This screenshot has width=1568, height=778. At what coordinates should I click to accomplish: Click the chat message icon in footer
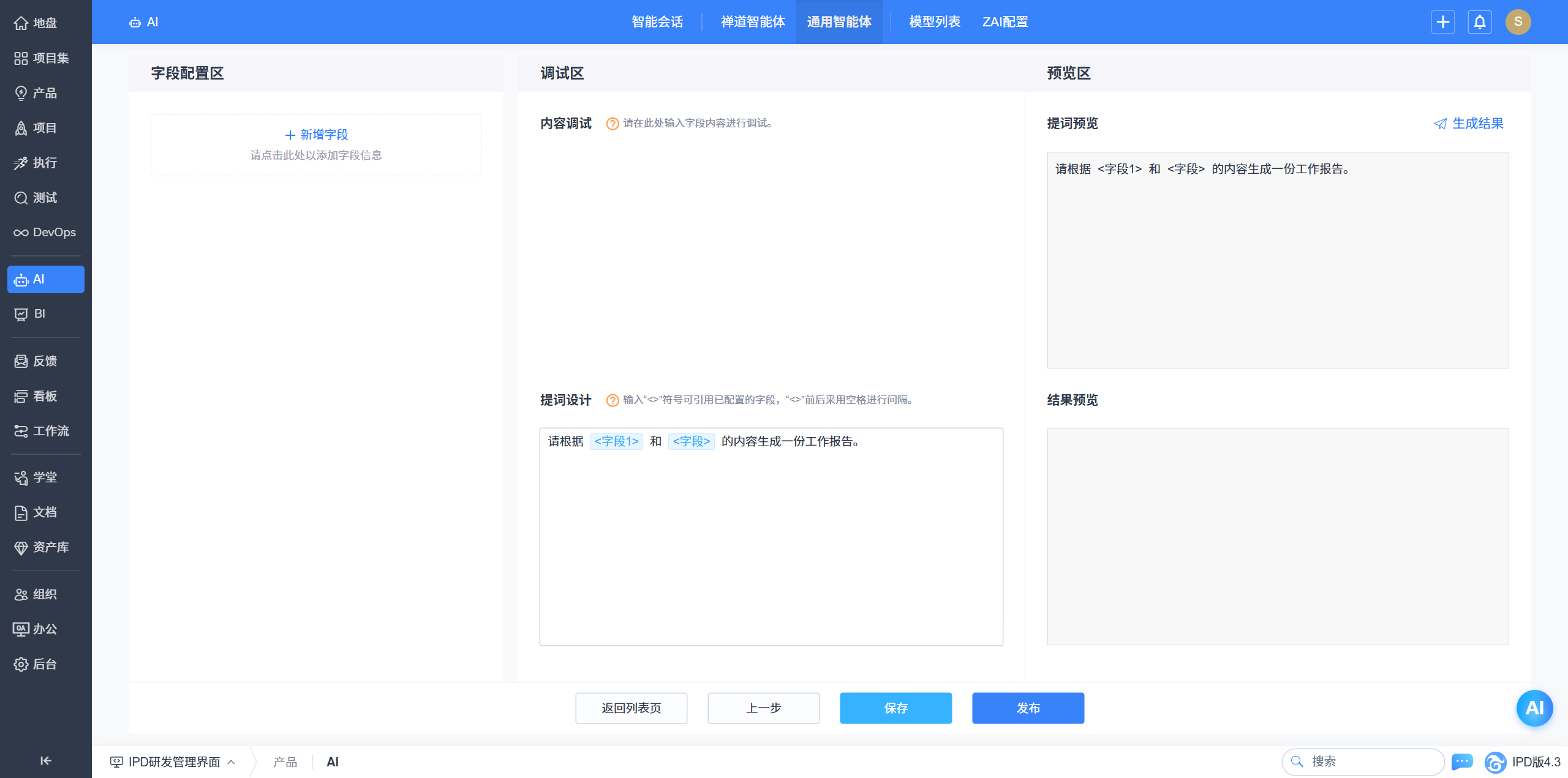tap(1462, 761)
